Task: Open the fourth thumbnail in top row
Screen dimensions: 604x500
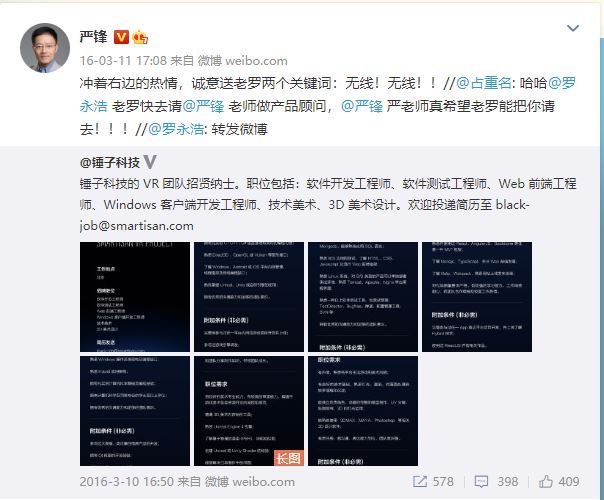Action: [x=477, y=297]
